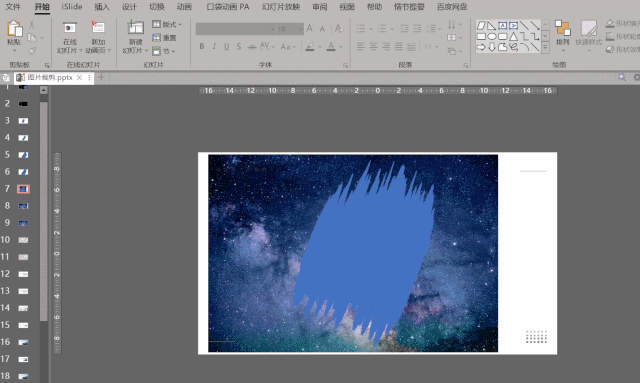
Task: Switch to the 设计 design tab
Action: [129, 7]
